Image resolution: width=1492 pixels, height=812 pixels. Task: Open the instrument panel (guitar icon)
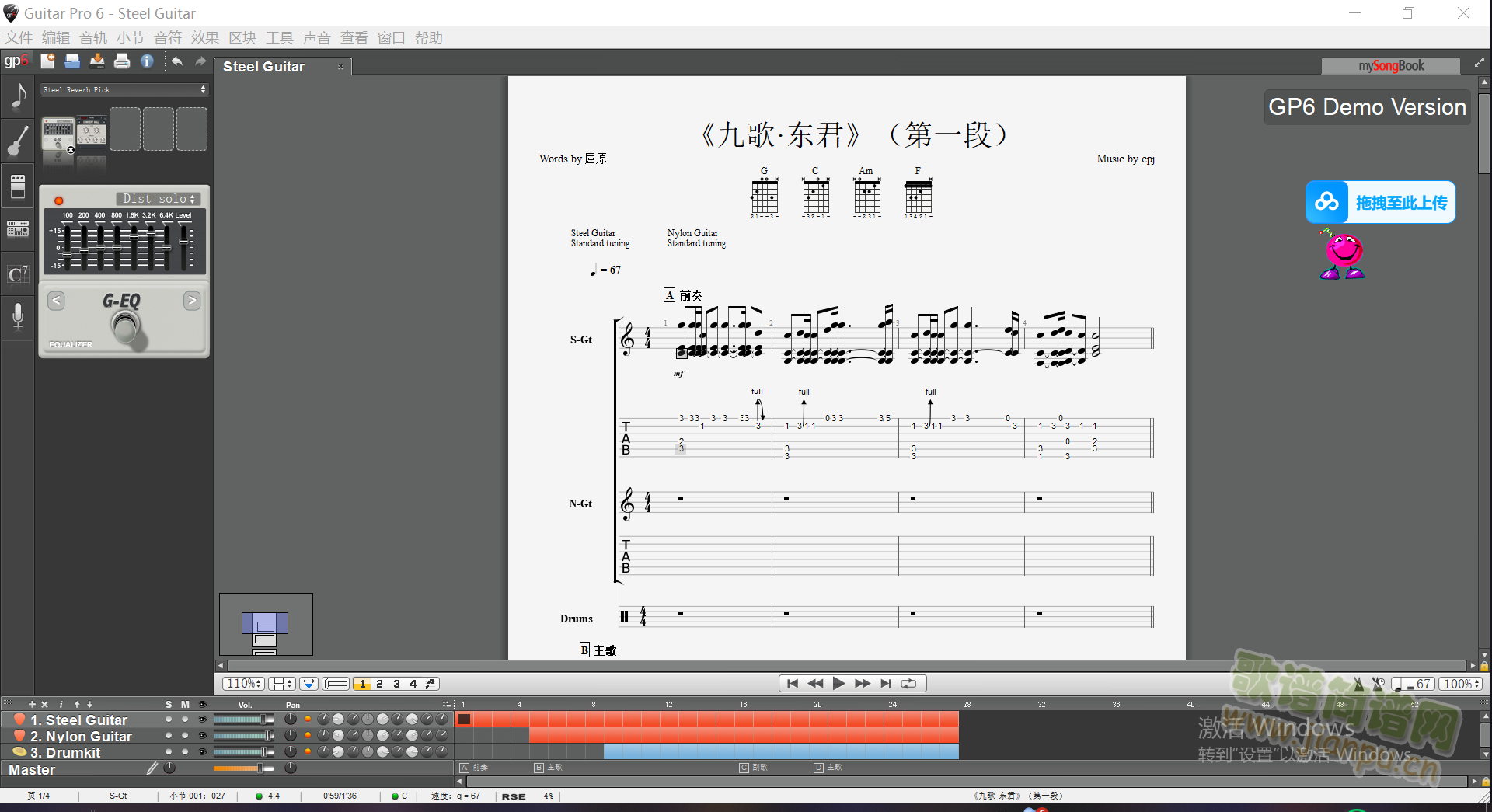coord(18,141)
